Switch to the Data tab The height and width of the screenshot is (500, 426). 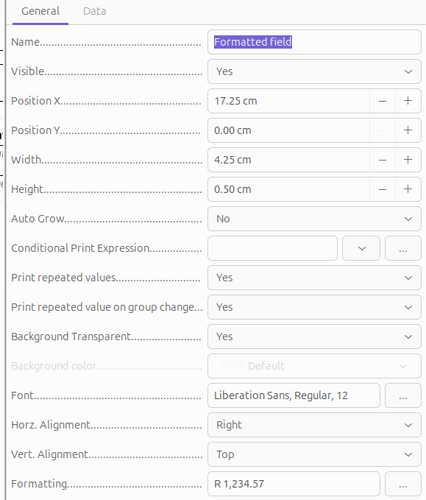point(95,11)
